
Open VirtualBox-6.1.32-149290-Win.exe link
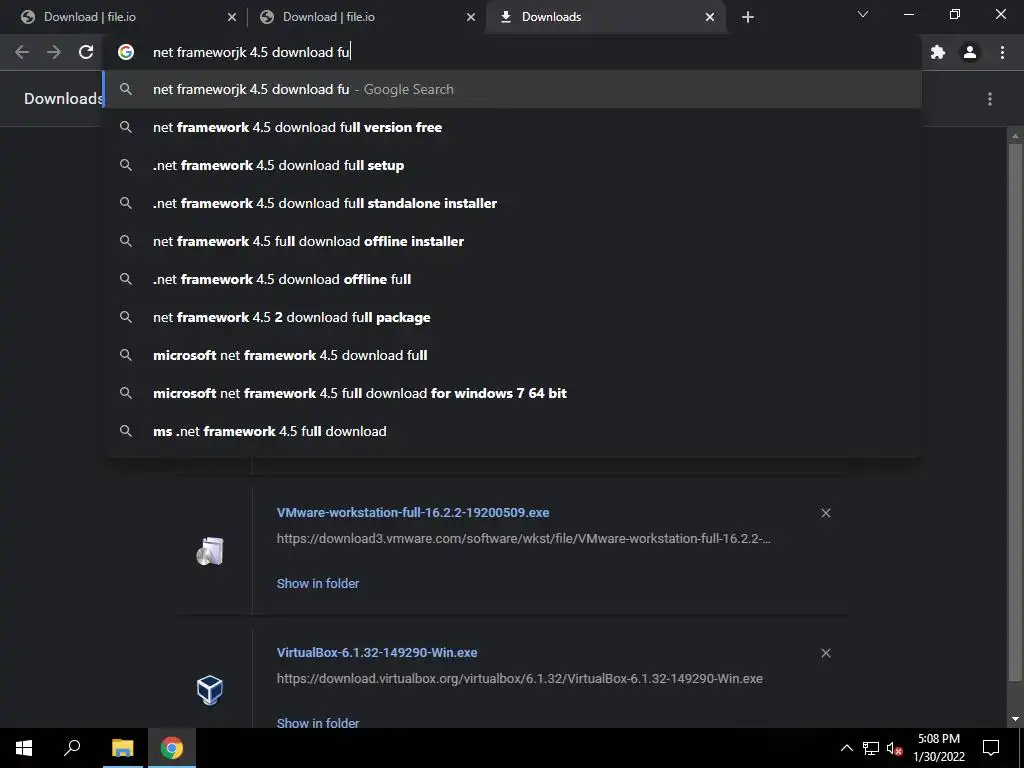tap(377, 652)
